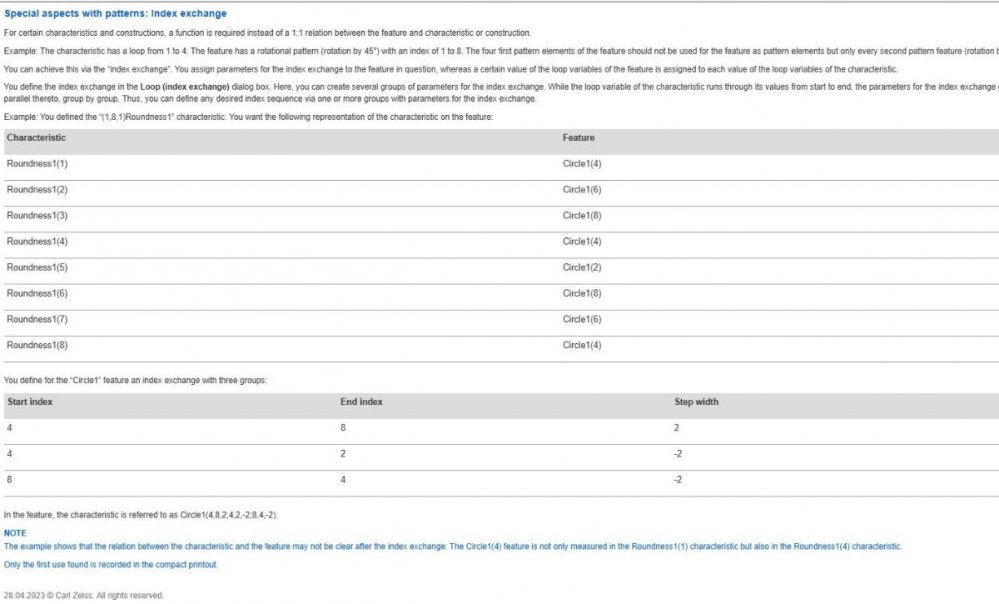The image size is (999, 604).
Task: Select Start index value 8 in last row
Action: 10,480
